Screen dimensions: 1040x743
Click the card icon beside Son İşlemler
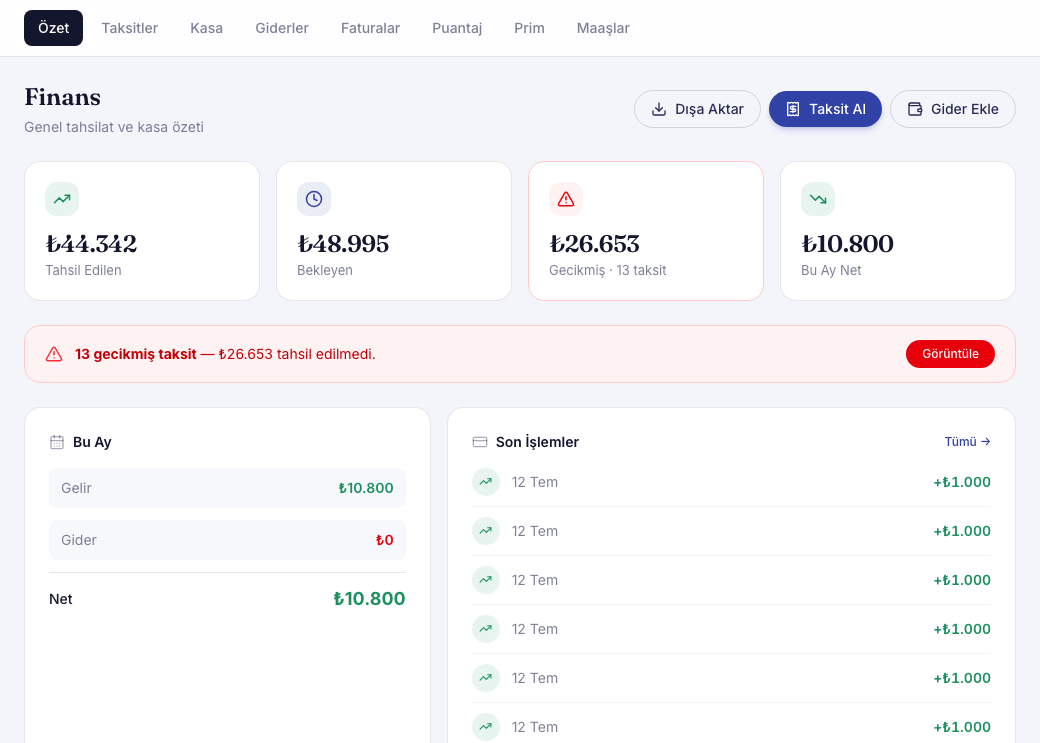[x=480, y=442]
